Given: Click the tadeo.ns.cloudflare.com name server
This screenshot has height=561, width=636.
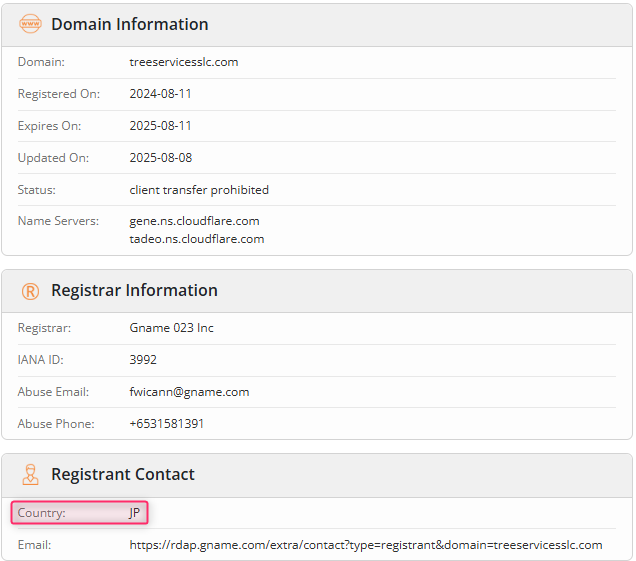Looking at the screenshot, I should pos(197,239).
